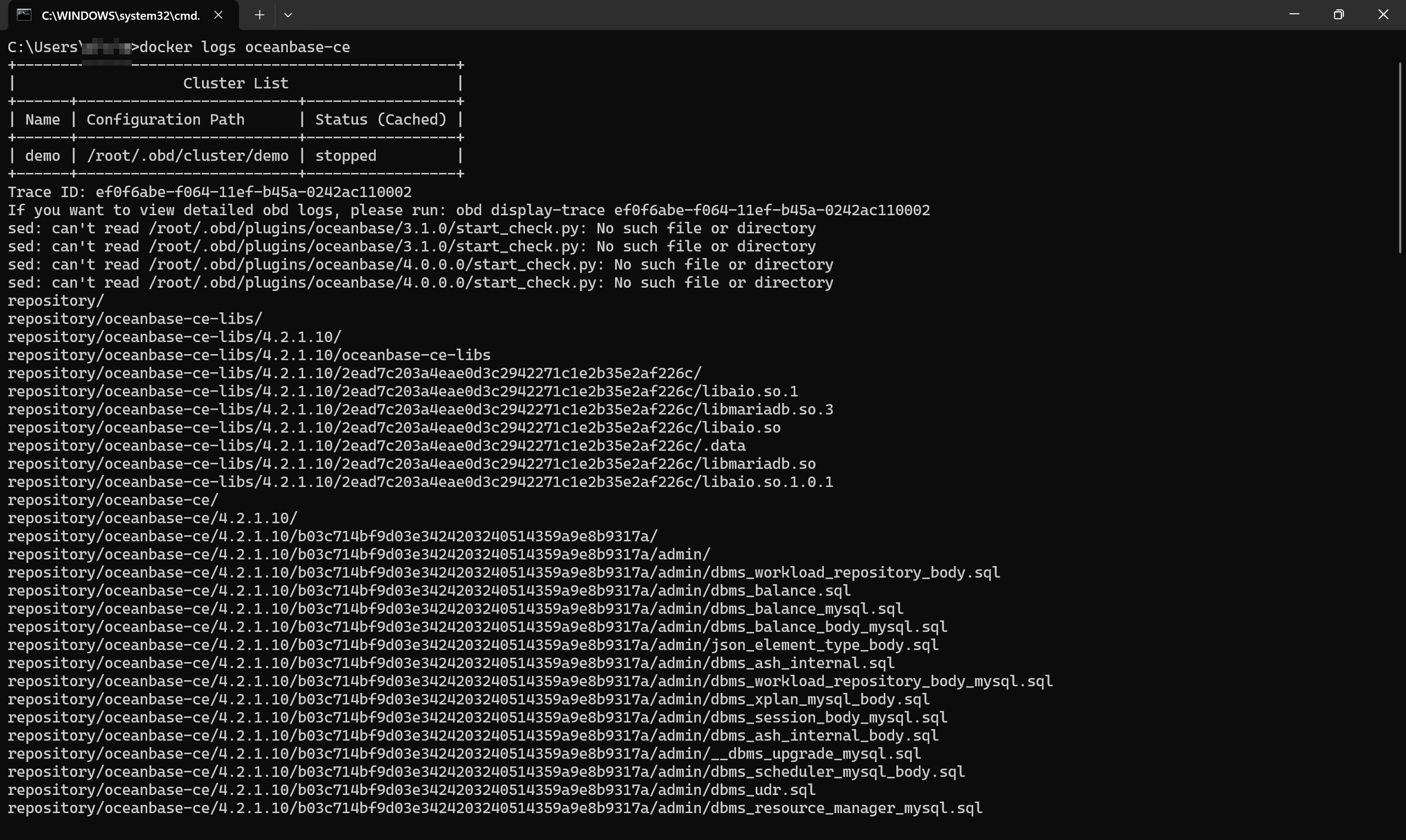Click the cmd icon in the terminal tab
The image size is (1406, 840).
[x=24, y=15]
